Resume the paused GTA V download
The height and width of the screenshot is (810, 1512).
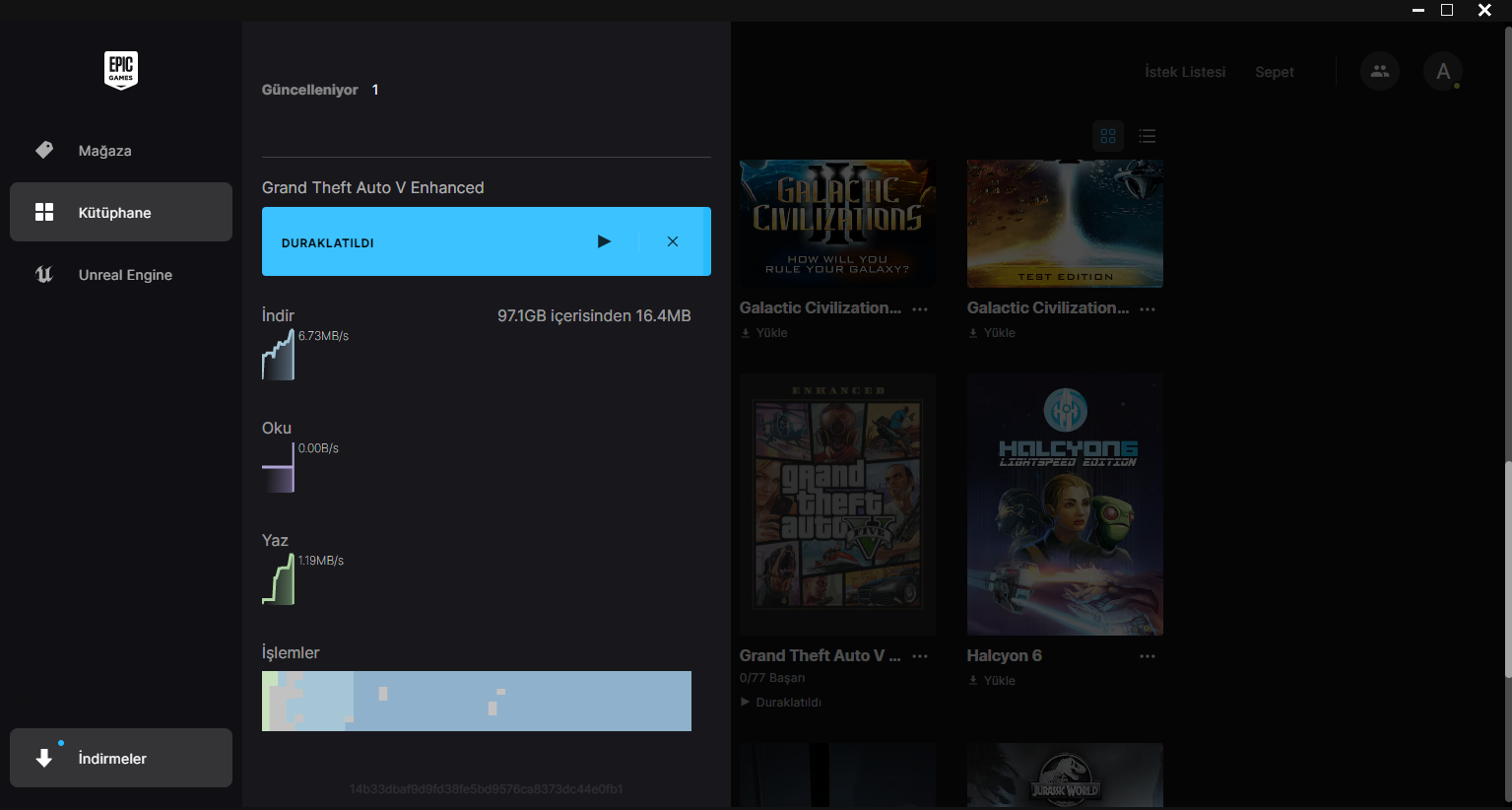click(x=604, y=241)
